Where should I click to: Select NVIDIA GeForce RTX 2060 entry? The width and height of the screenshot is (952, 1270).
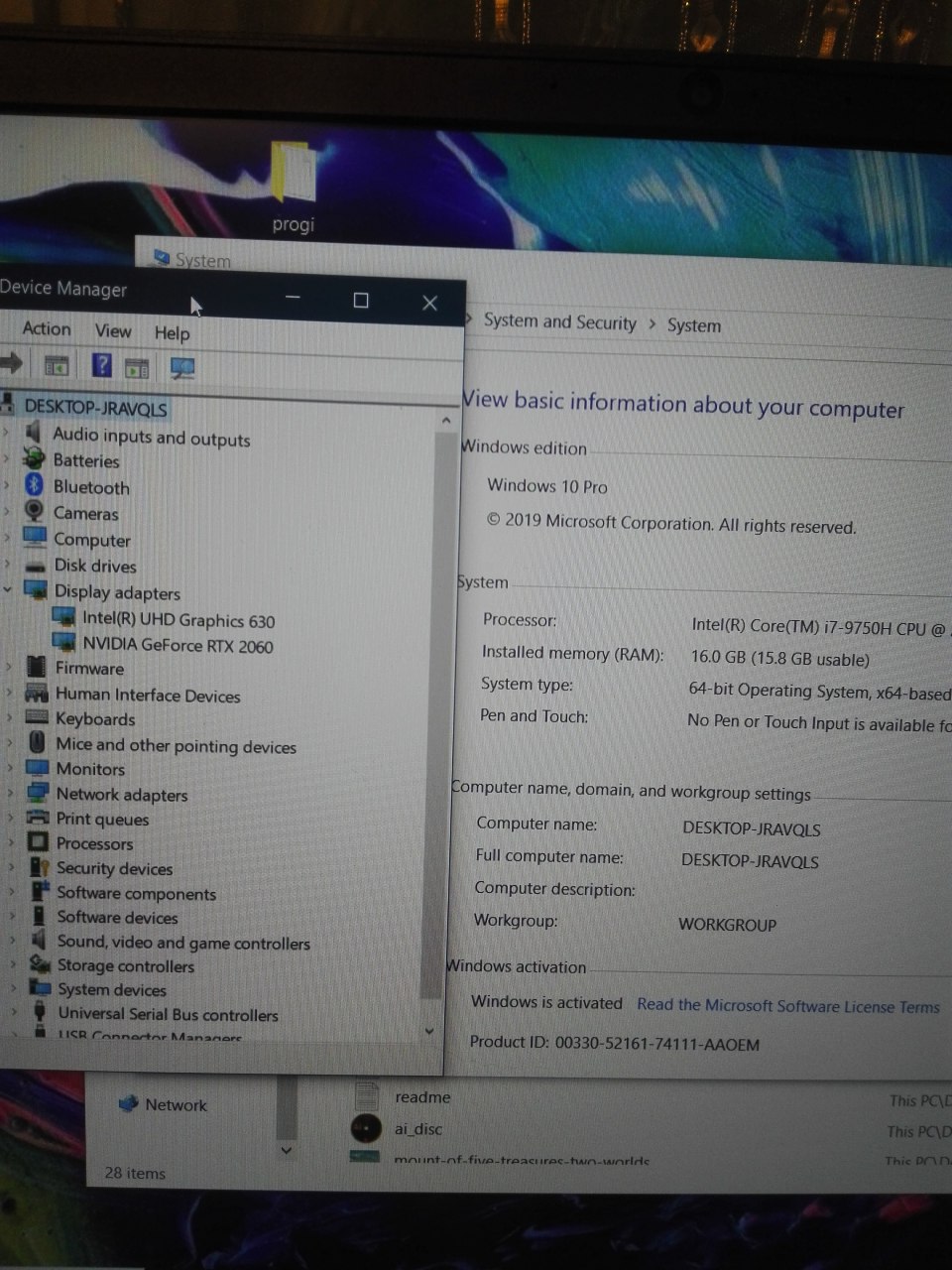tap(178, 645)
